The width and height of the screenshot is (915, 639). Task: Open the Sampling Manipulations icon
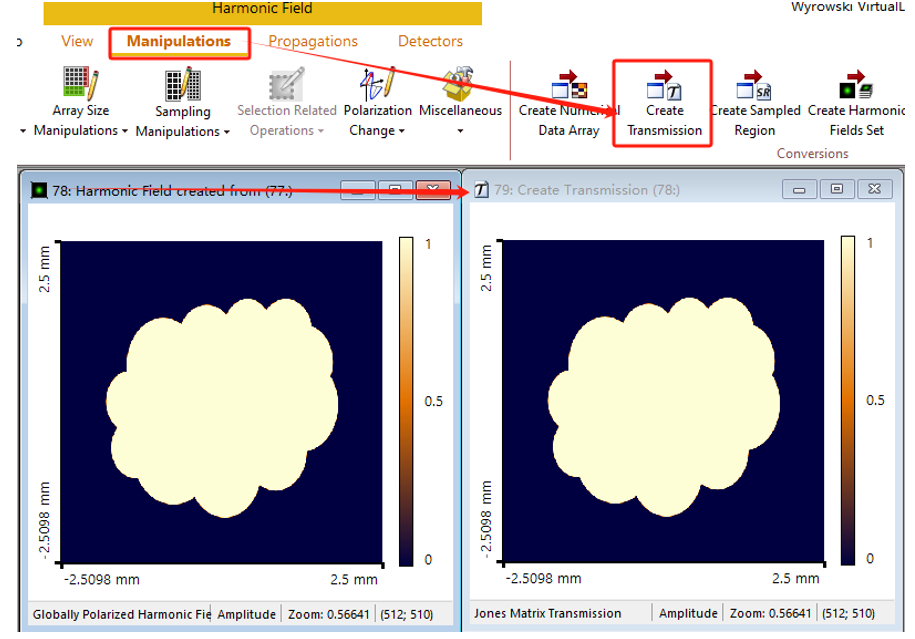coord(183,83)
